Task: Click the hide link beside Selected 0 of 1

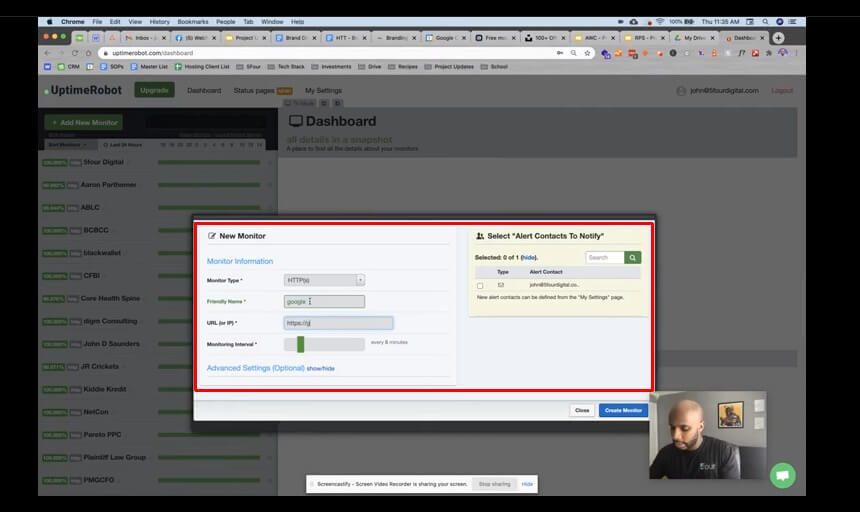Action: pyautogui.click(x=528, y=258)
